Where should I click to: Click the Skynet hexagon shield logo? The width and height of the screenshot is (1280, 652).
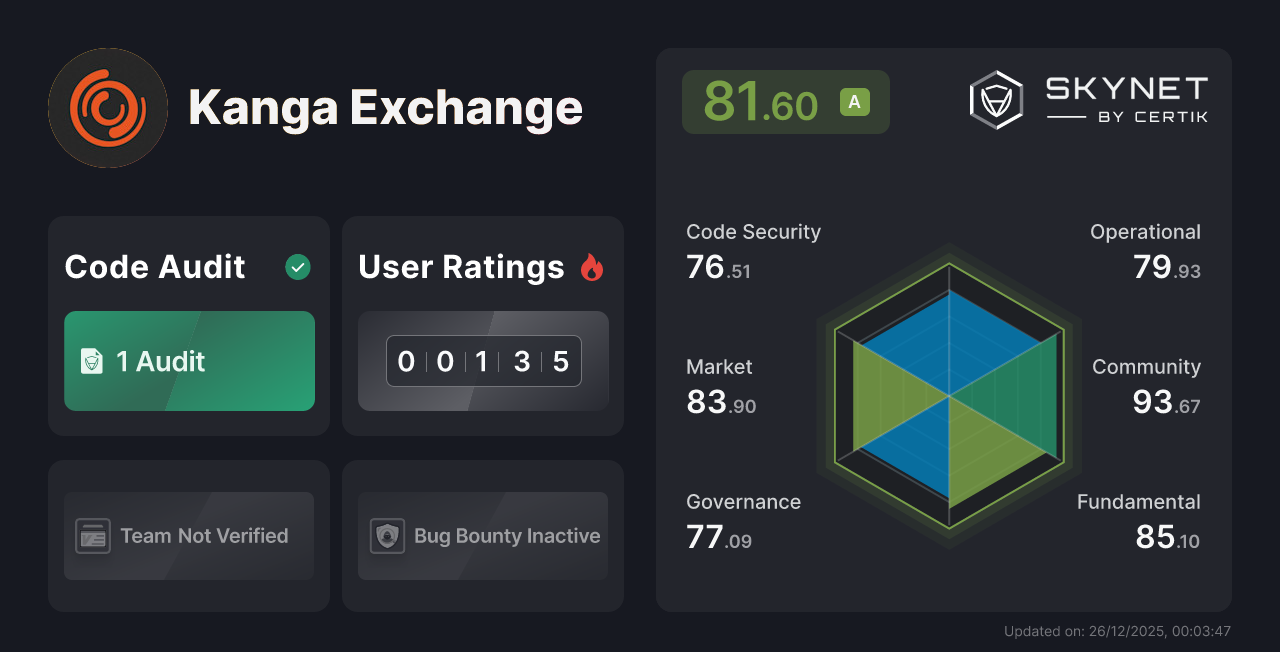pos(995,99)
